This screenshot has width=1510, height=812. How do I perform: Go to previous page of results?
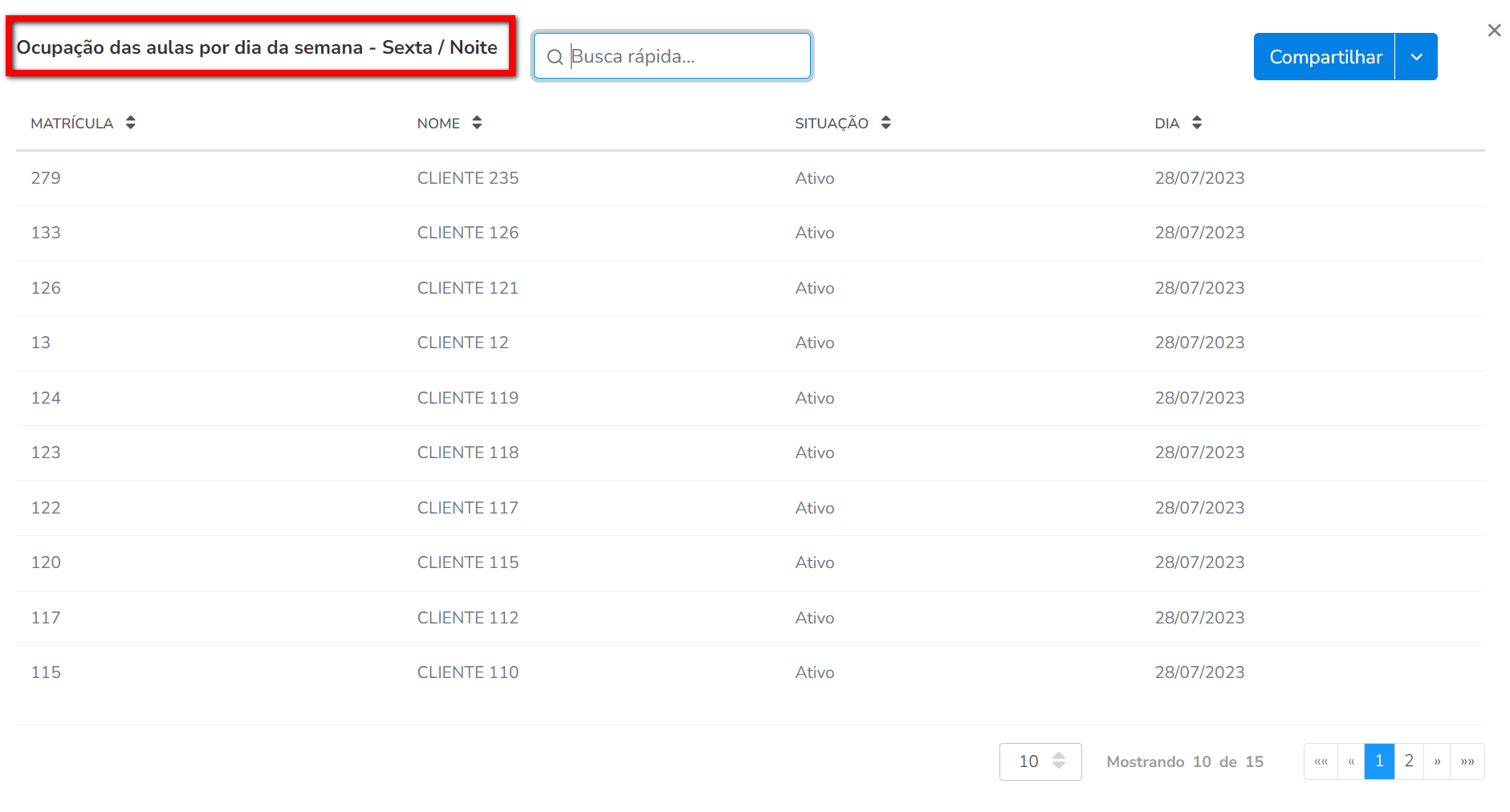(1351, 761)
